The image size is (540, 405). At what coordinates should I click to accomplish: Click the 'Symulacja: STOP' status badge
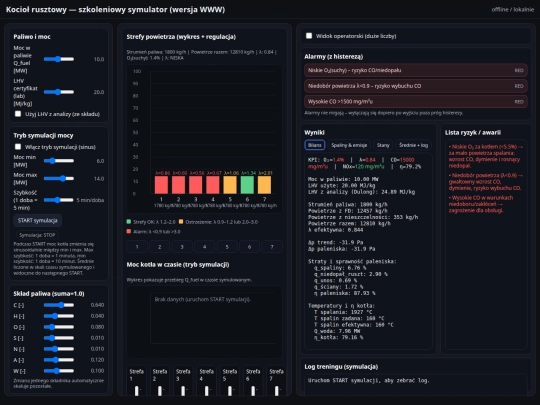tap(37, 235)
